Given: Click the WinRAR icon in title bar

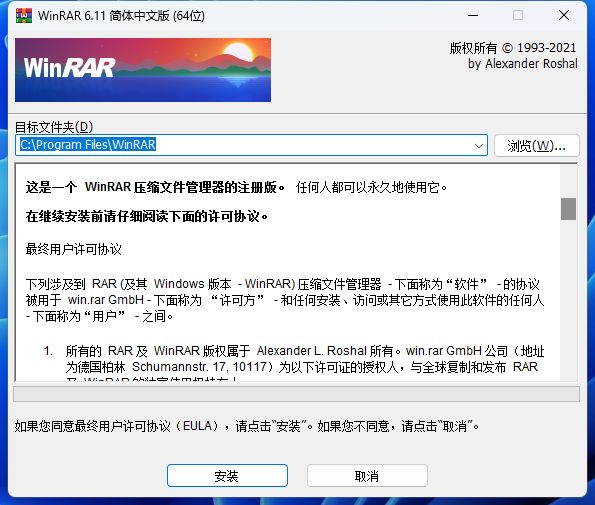Looking at the screenshot, I should [24, 16].
